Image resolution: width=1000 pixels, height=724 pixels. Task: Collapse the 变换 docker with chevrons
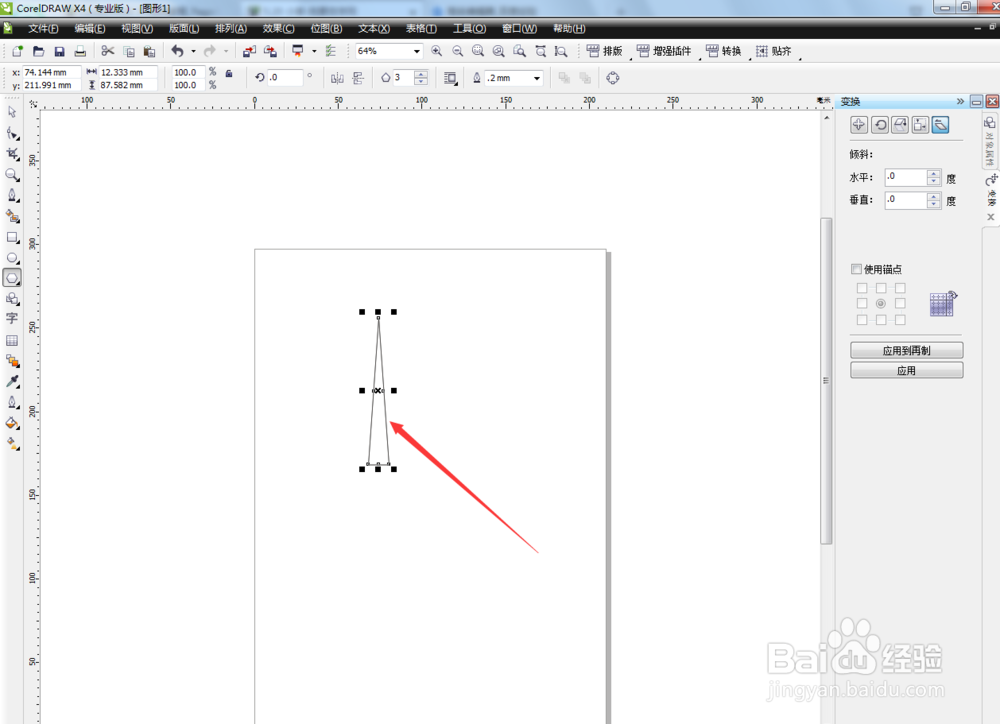coord(960,101)
